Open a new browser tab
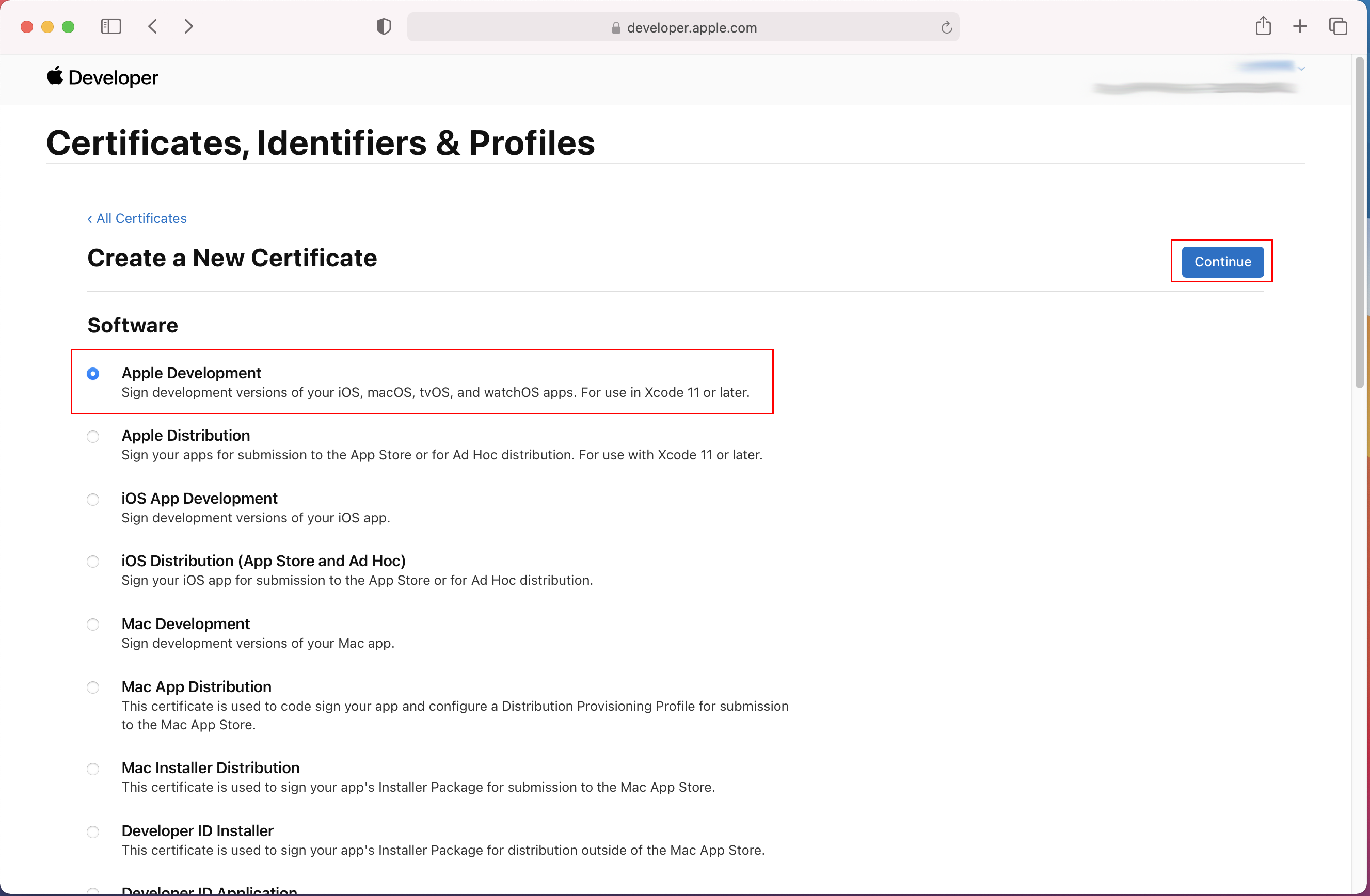Viewport: 1370px width, 896px height. (1300, 26)
